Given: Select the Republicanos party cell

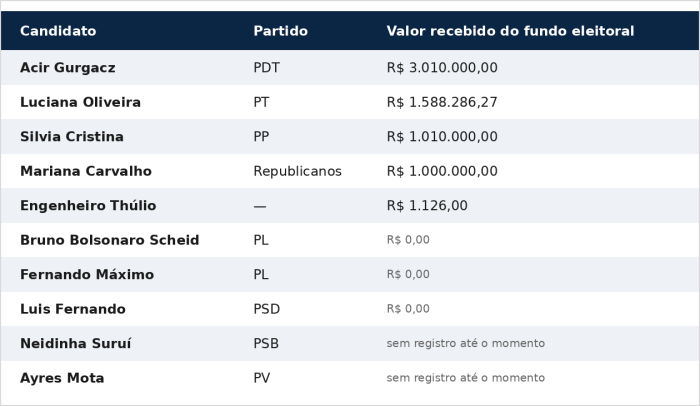Looking at the screenshot, I should (297, 171).
